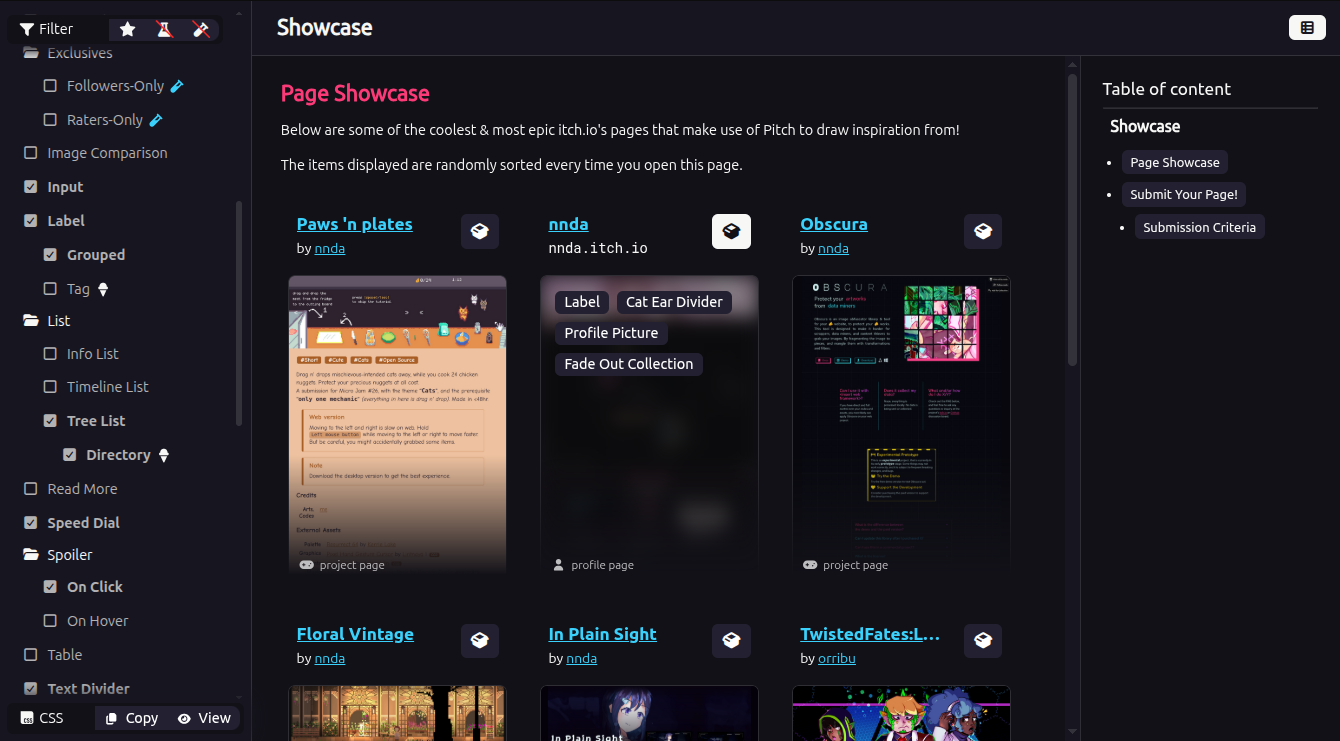Collapse the Exclusives folder

pyautogui.click(x=31, y=53)
